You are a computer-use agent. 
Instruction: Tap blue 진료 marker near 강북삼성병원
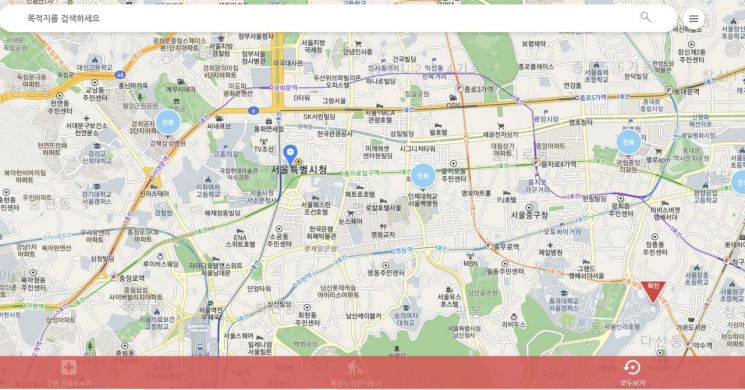[168, 122]
